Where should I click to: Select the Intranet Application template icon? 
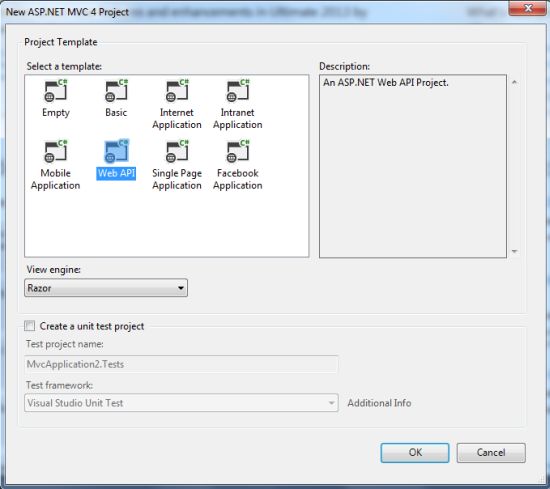(x=238, y=91)
